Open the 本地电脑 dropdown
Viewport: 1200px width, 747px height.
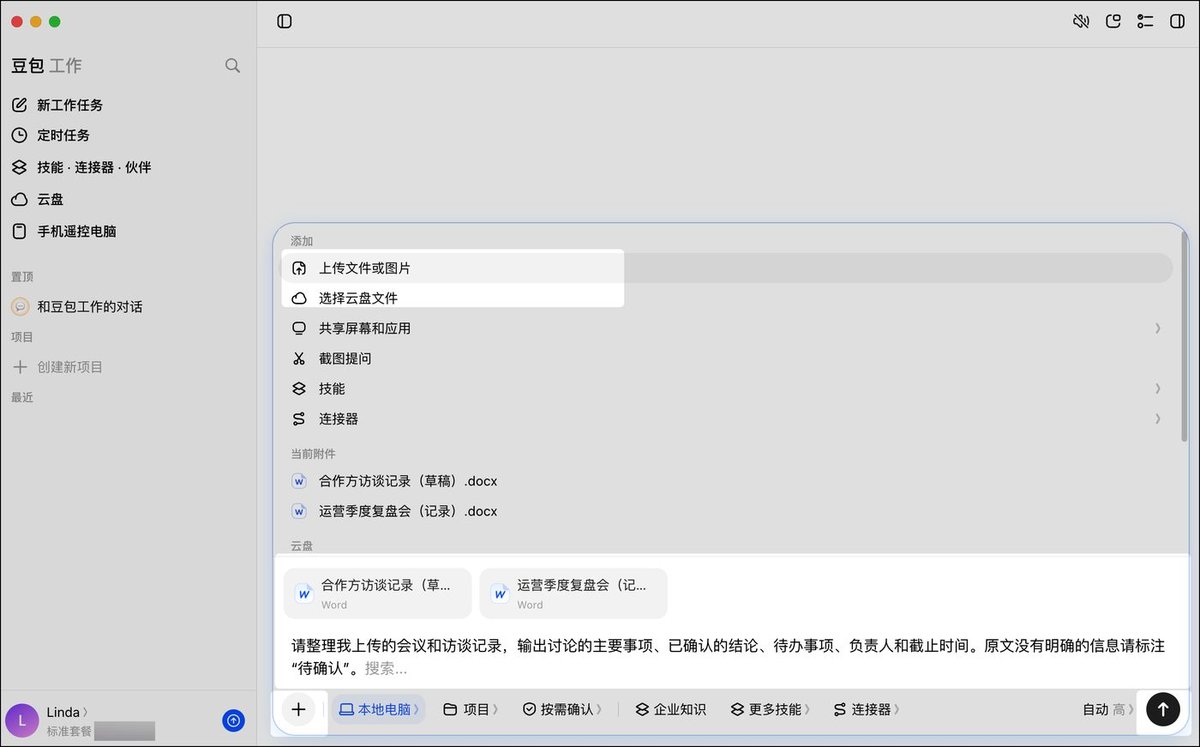[x=379, y=709]
